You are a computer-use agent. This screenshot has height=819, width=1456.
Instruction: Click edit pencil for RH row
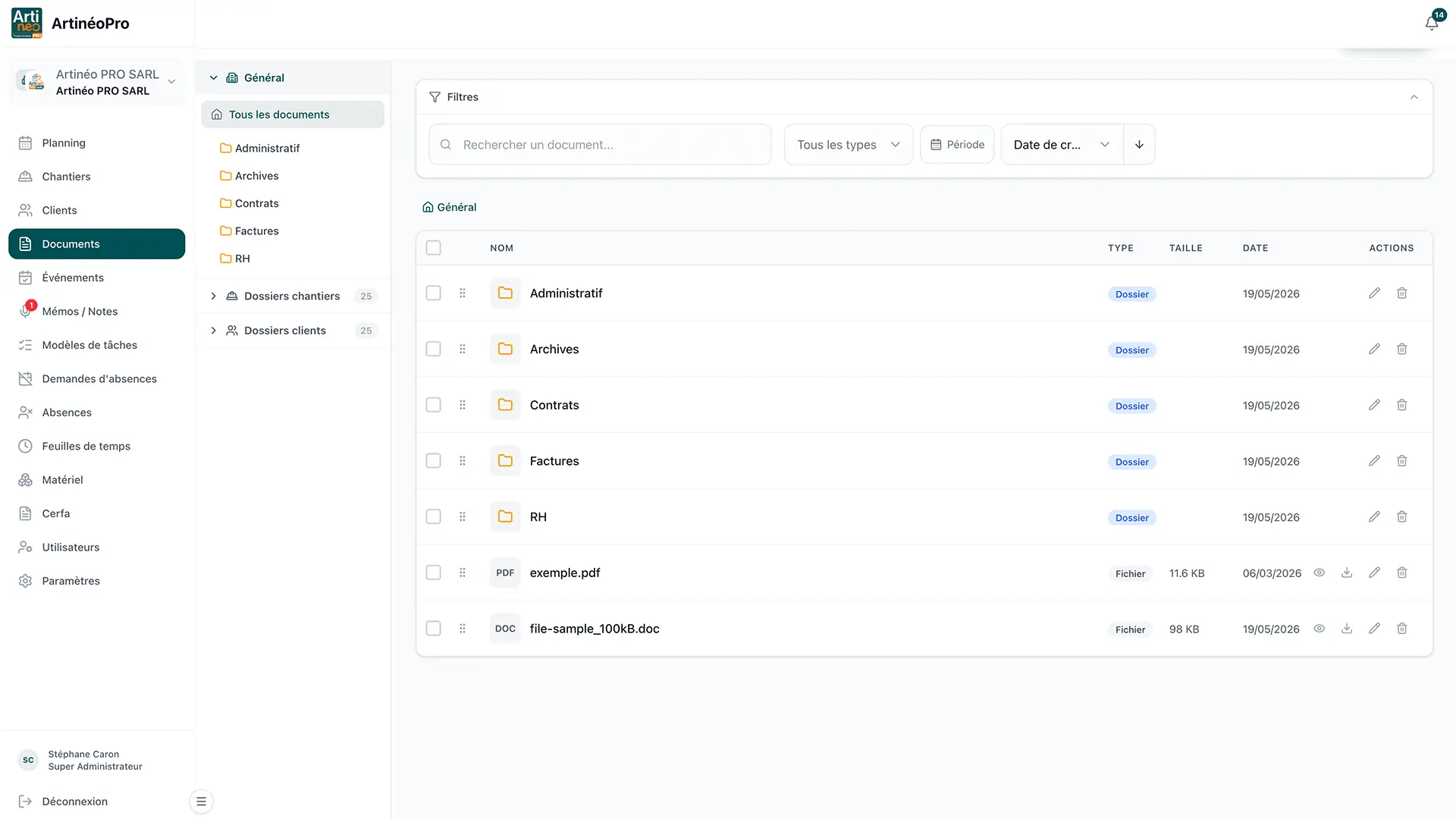[x=1374, y=516]
